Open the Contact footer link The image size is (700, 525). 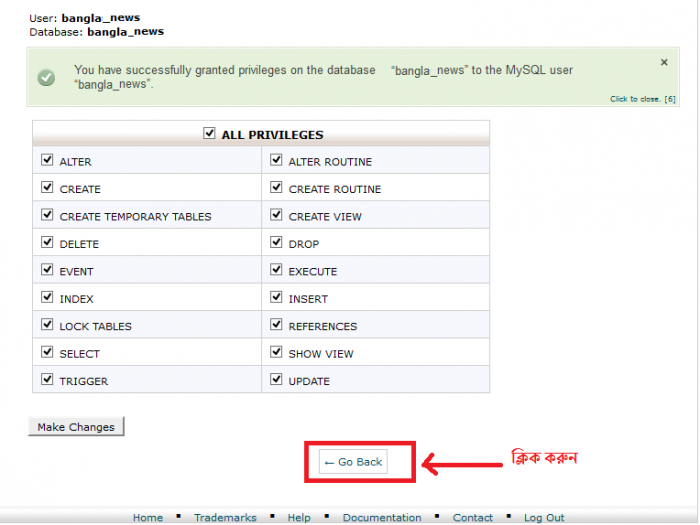tap(473, 517)
